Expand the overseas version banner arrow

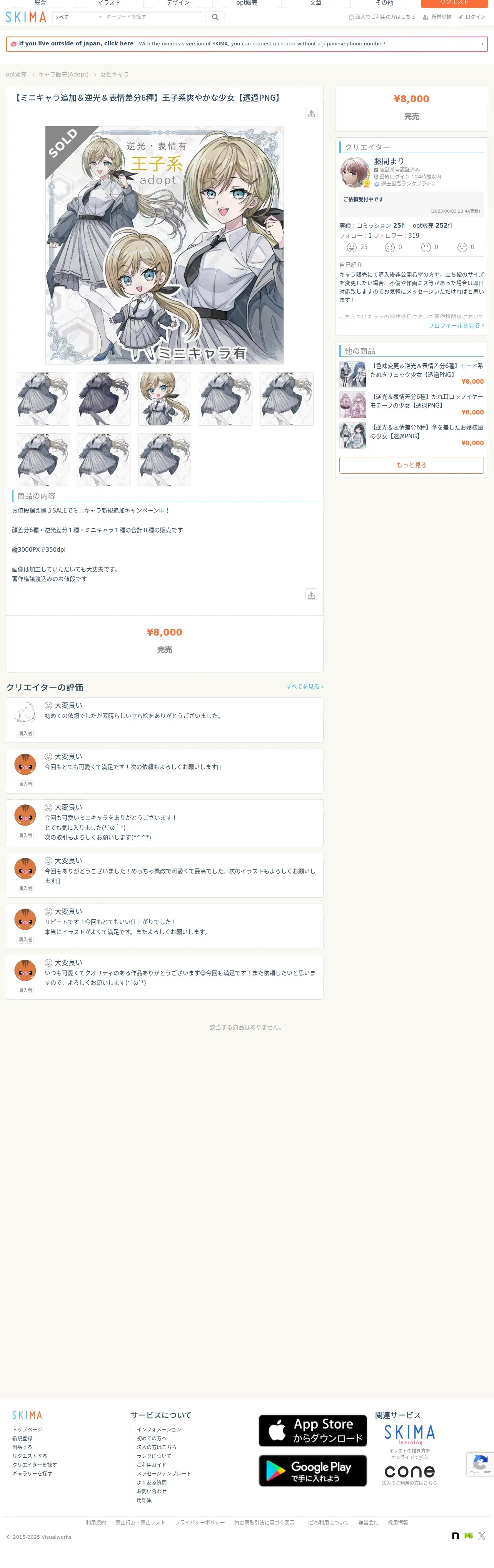pos(482,44)
